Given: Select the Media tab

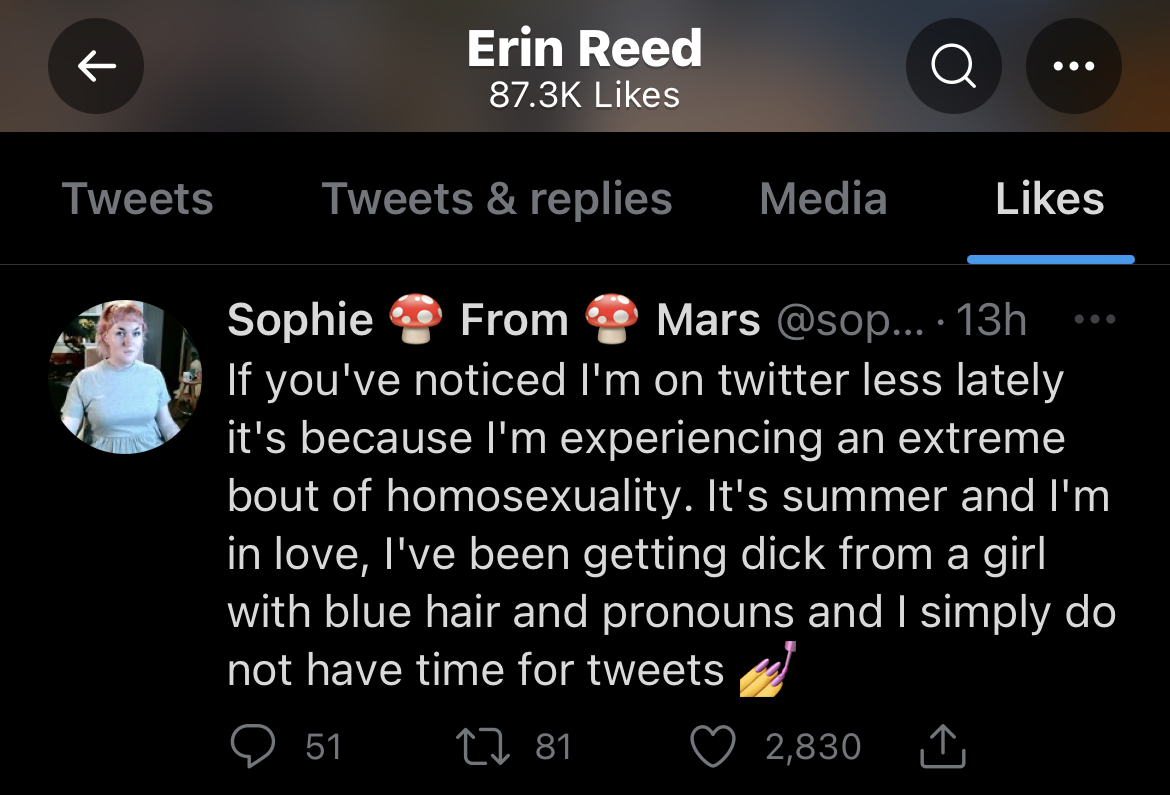Looking at the screenshot, I should tap(823, 198).
